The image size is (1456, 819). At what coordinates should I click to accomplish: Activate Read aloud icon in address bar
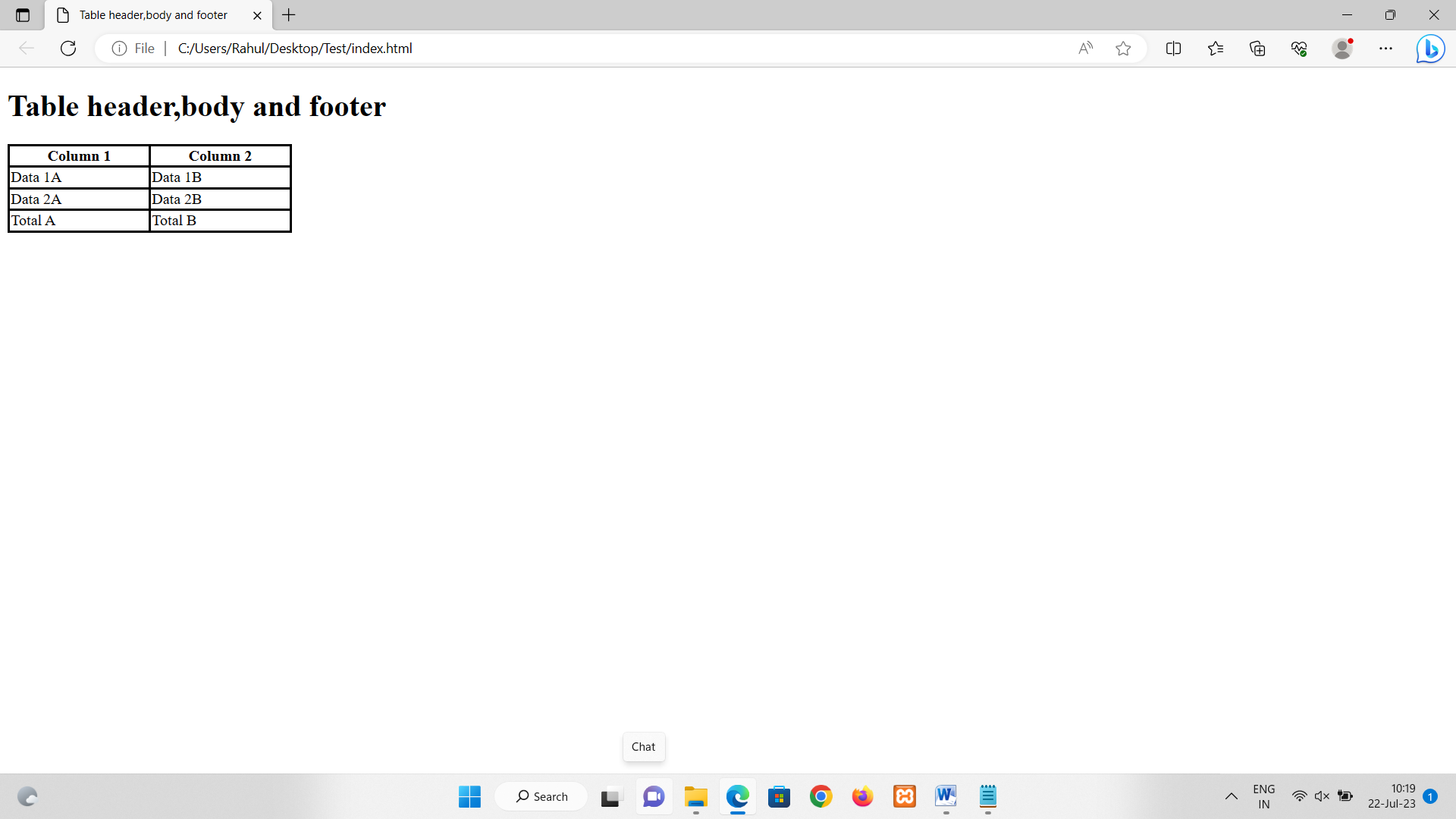point(1085,49)
